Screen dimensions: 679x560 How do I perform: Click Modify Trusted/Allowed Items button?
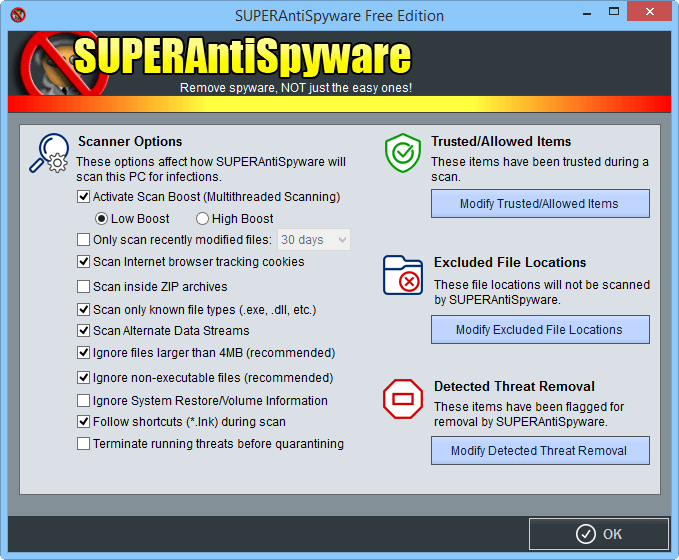click(540, 204)
